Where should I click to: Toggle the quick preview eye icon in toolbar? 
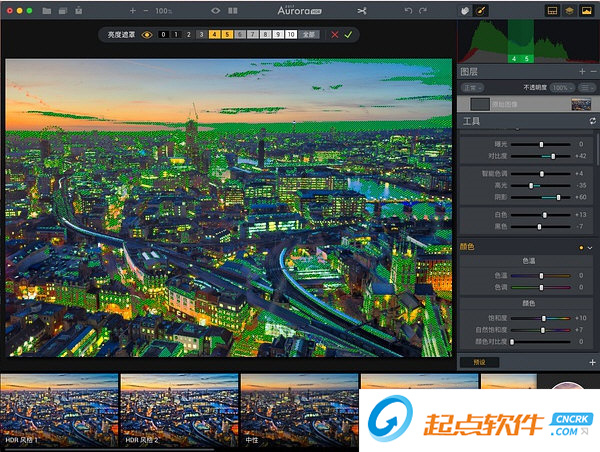pos(216,11)
